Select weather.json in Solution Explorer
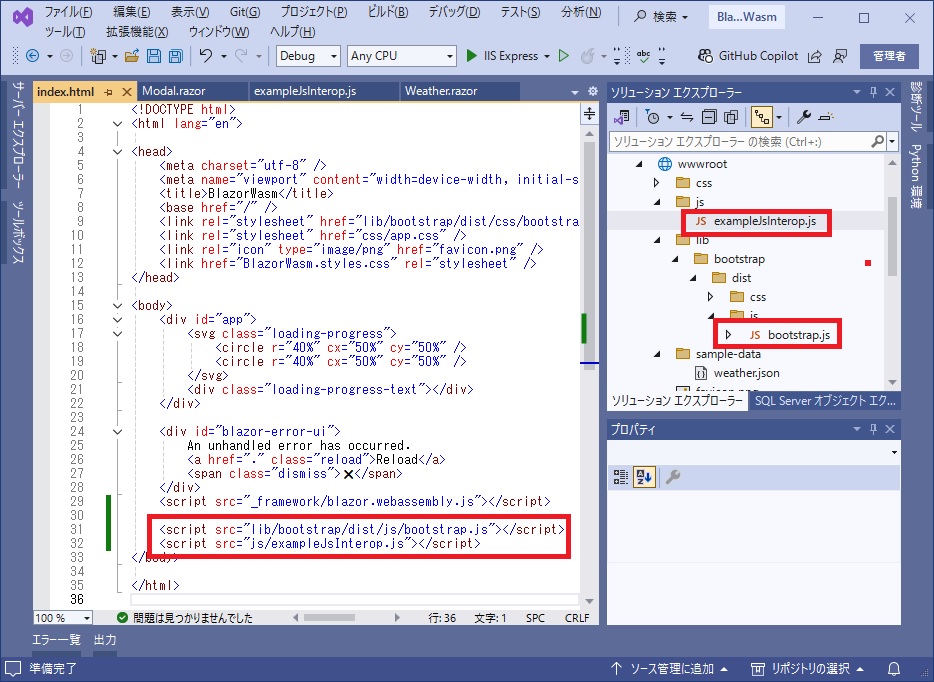Viewport: 934px width, 682px height. (746, 373)
